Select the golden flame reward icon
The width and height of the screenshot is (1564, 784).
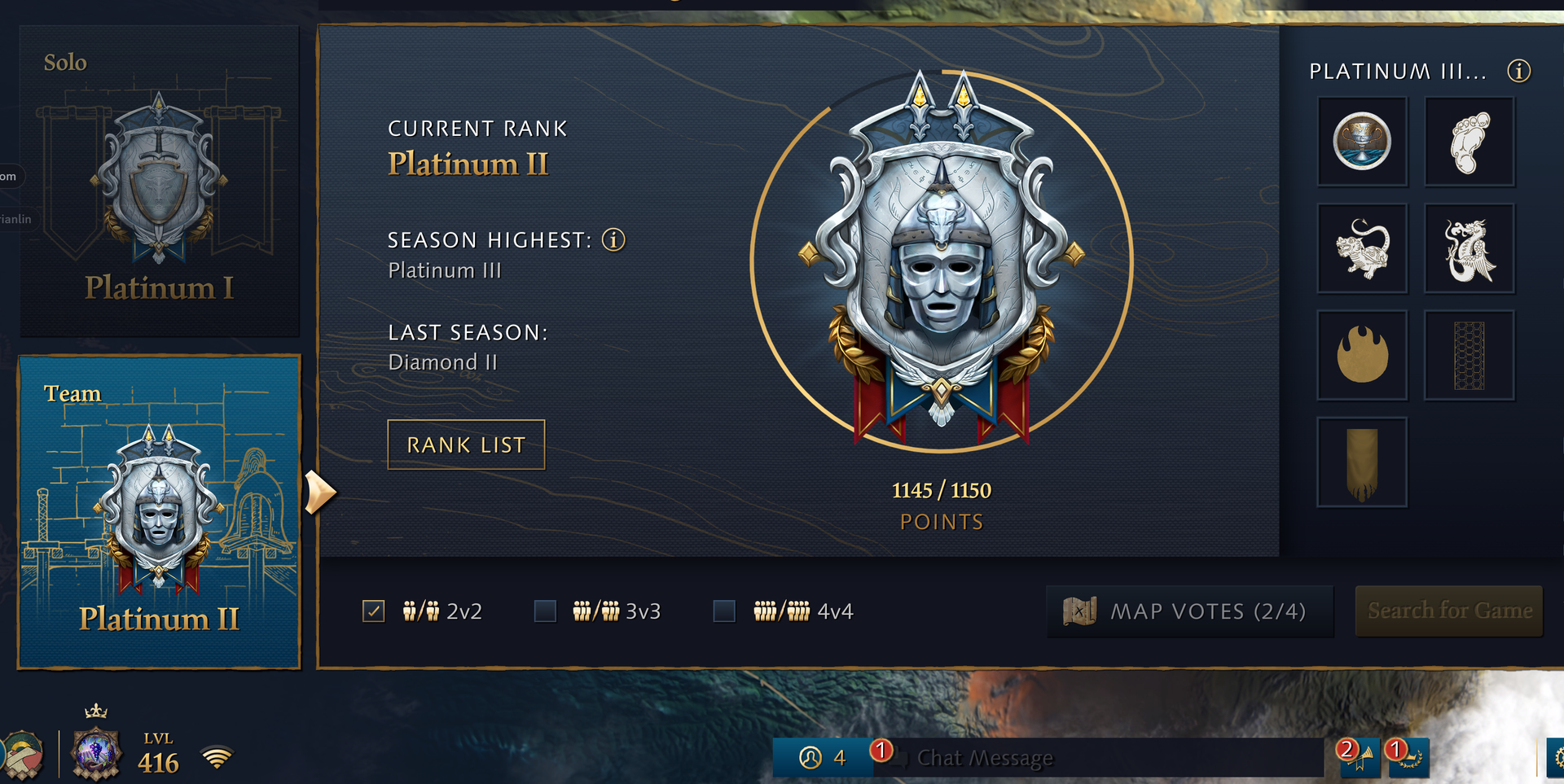pos(1362,355)
